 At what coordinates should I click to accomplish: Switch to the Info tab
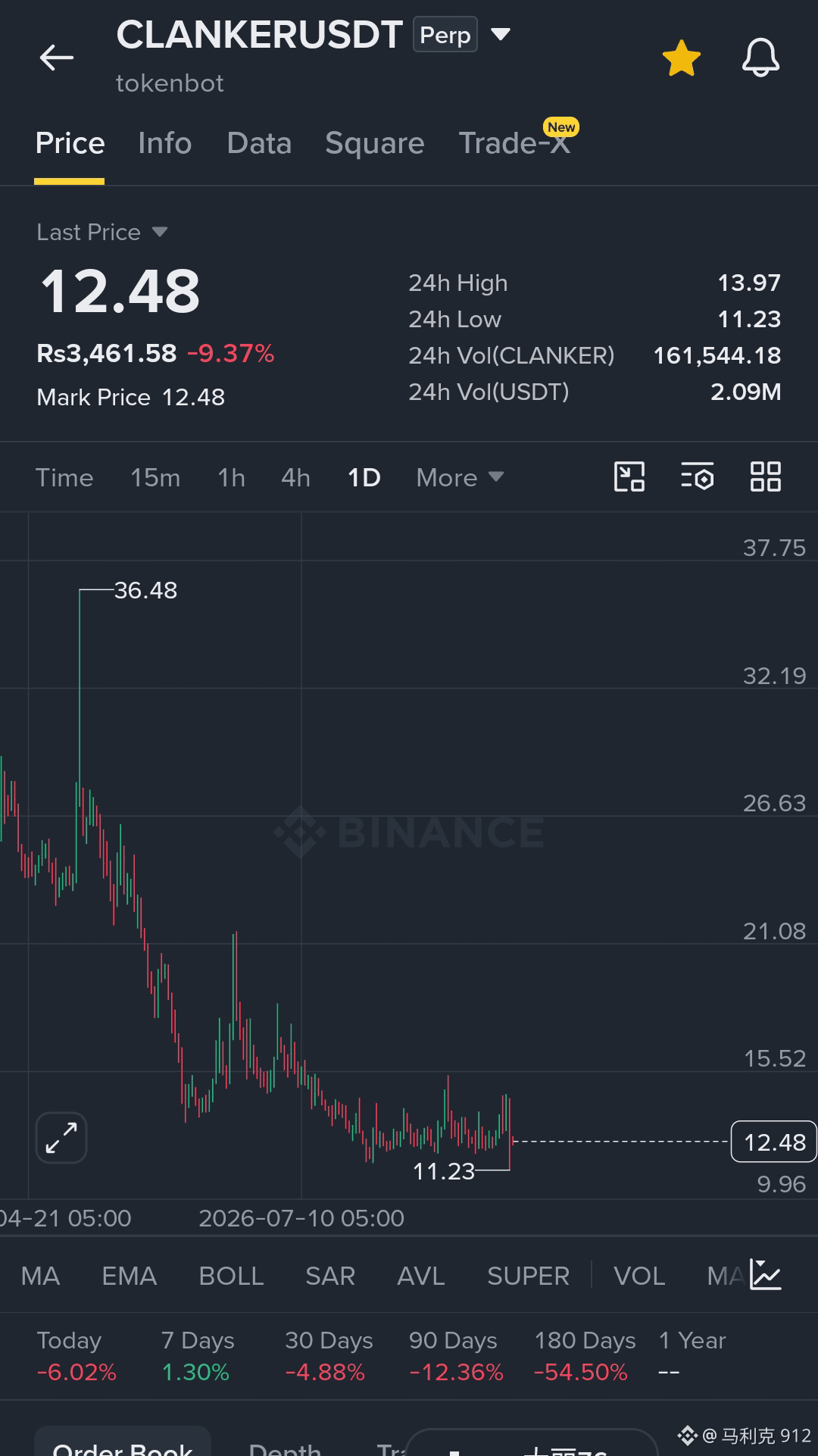point(165,143)
